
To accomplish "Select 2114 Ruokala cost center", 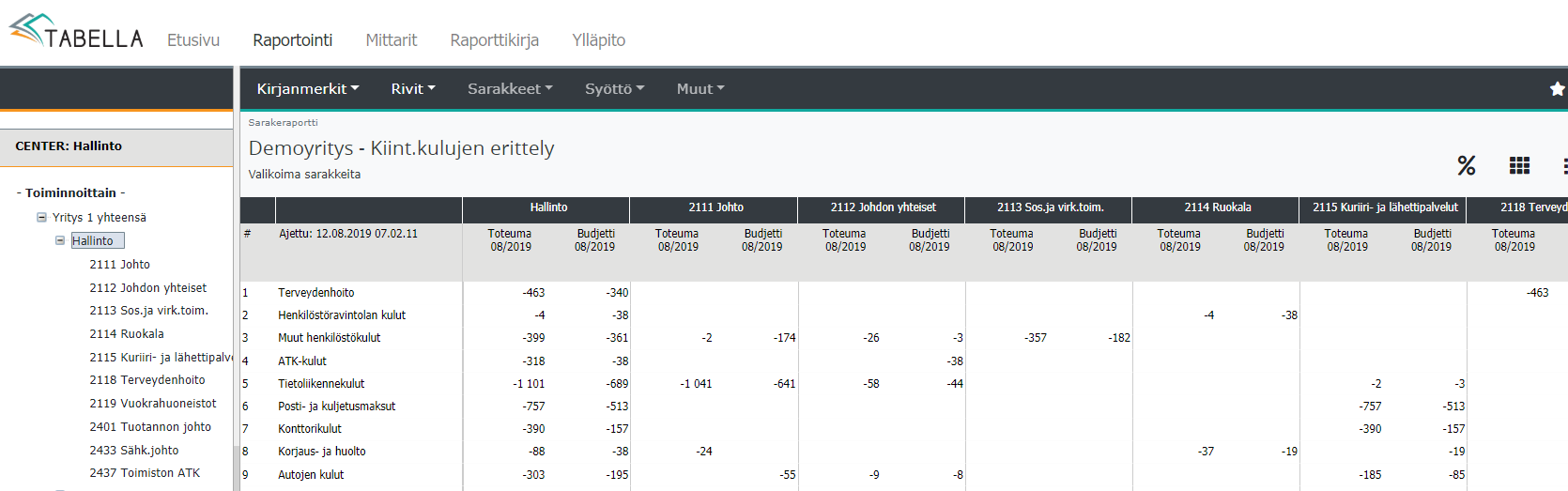I will pyautogui.click(x=127, y=334).
